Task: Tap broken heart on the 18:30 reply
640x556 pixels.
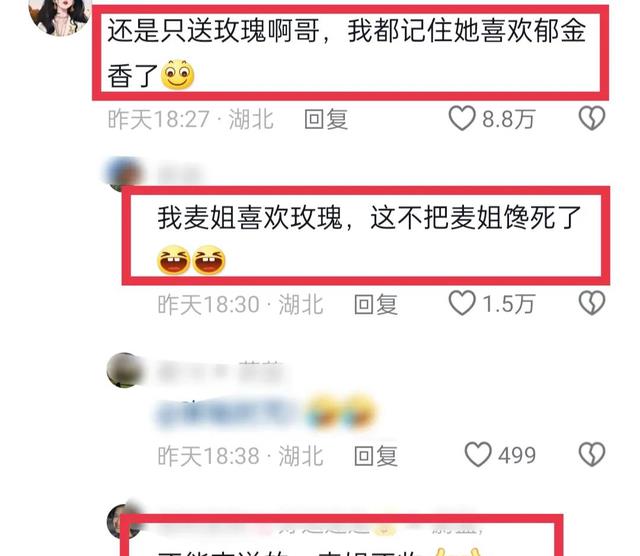Action: 591,303
